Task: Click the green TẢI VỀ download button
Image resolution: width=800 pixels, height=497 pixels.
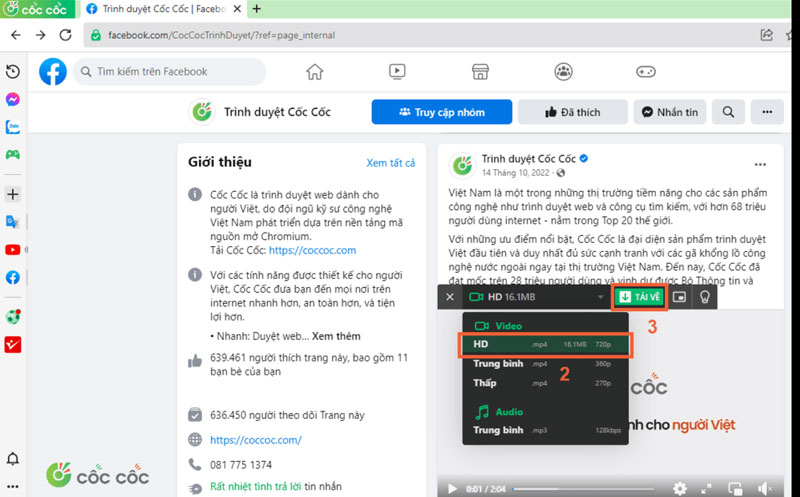Action: click(x=640, y=297)
